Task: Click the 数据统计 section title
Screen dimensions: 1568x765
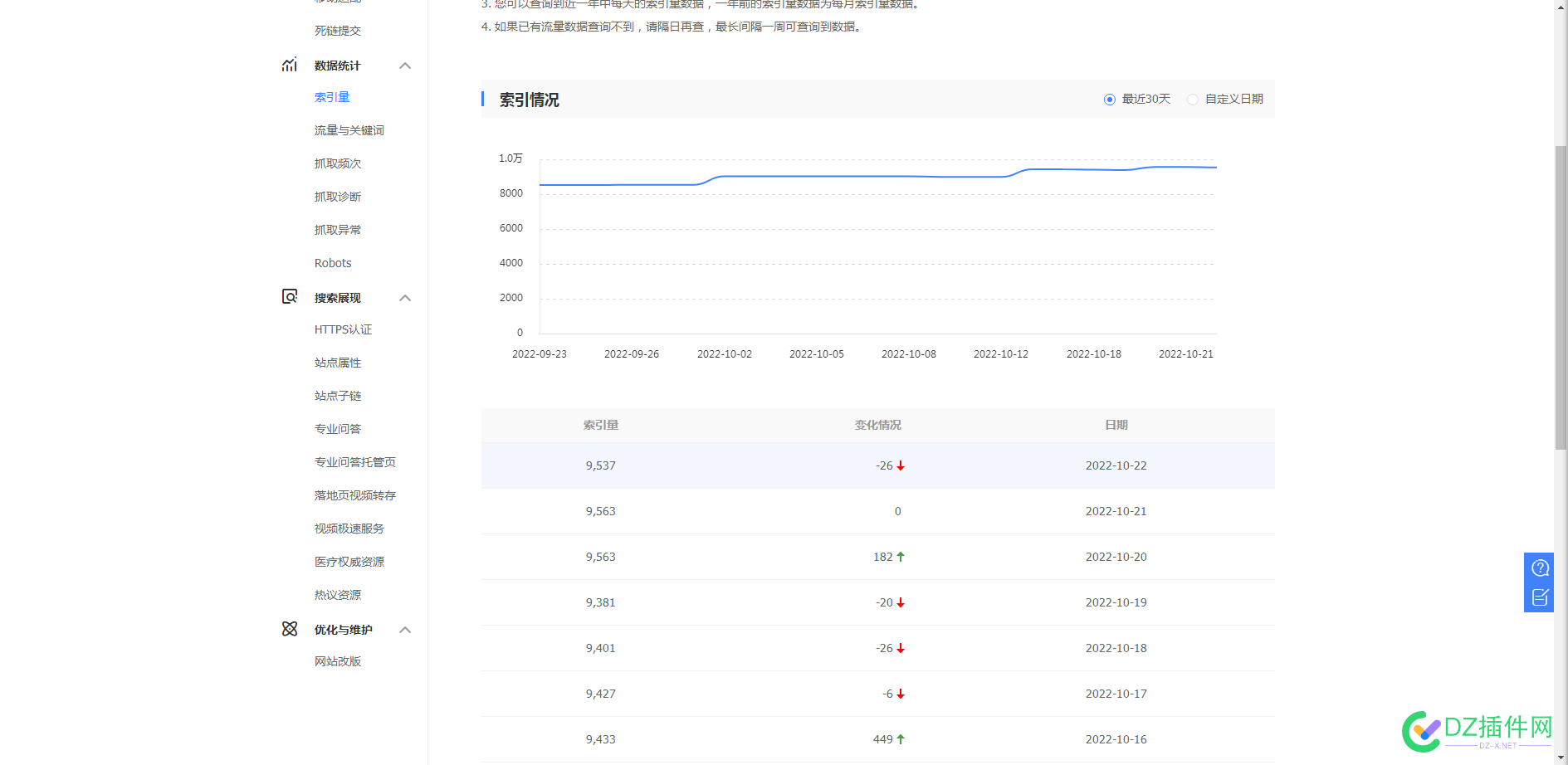Action: point(337,66)
